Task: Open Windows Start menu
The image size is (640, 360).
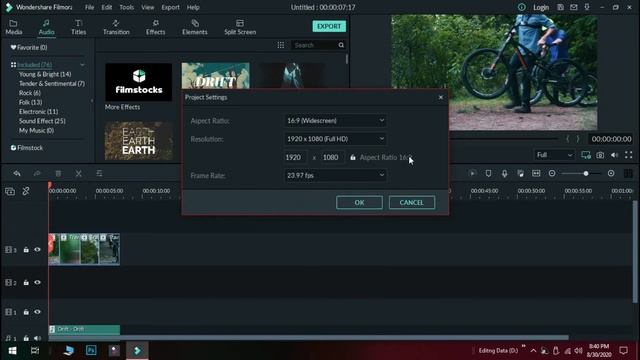Action: [x=12, y=351]
